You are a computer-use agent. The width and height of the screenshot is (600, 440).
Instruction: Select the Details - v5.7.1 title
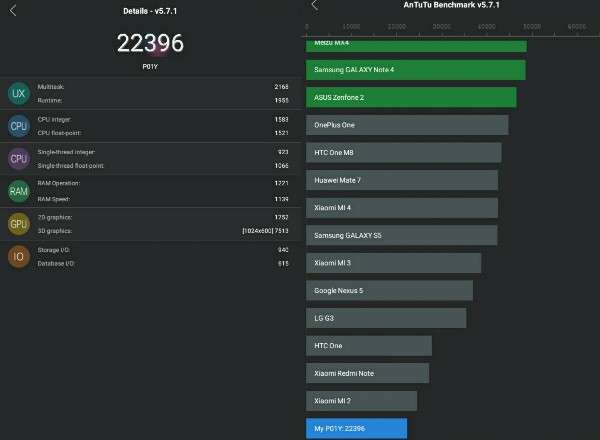[150, 11]
